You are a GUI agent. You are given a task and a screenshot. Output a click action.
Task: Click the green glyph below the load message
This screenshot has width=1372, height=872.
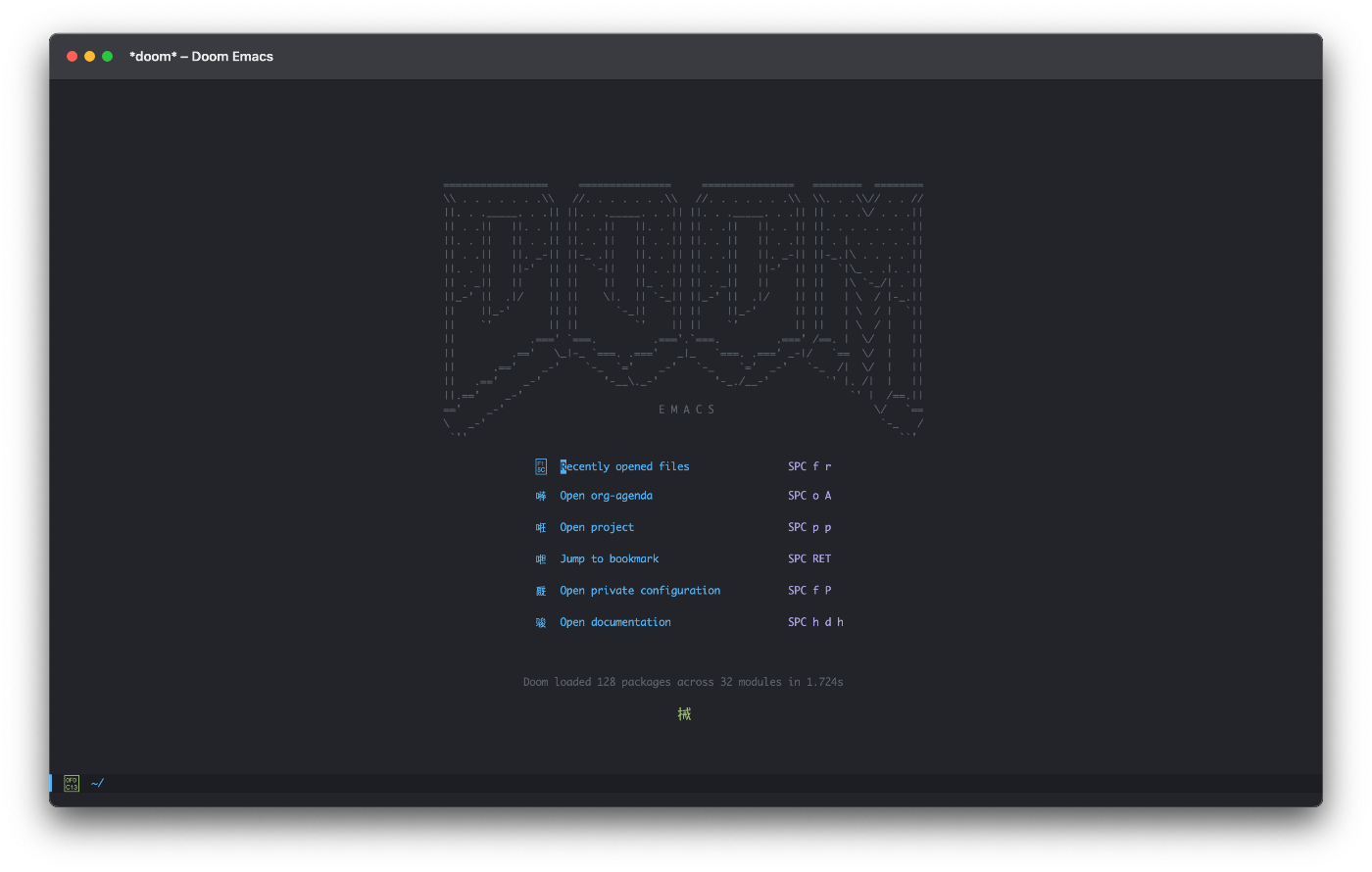(x=685, y=713)
